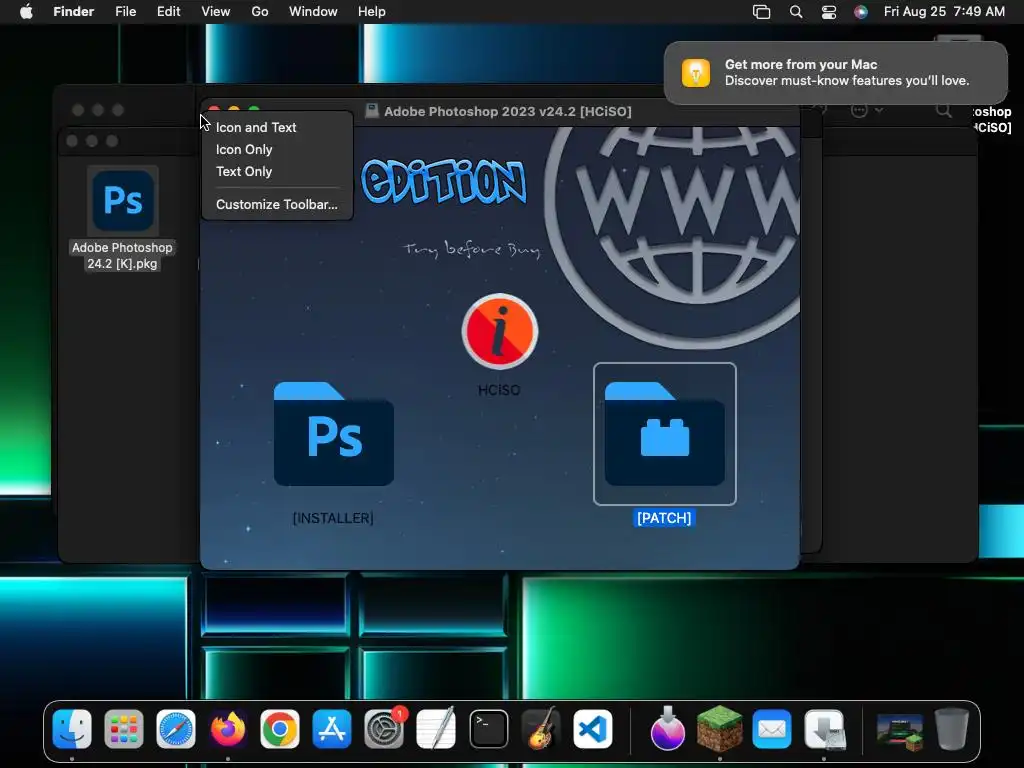Open the [INSTALLER] Photoshop folder
Screen dimensions: 1024x768
pos(334,434)
